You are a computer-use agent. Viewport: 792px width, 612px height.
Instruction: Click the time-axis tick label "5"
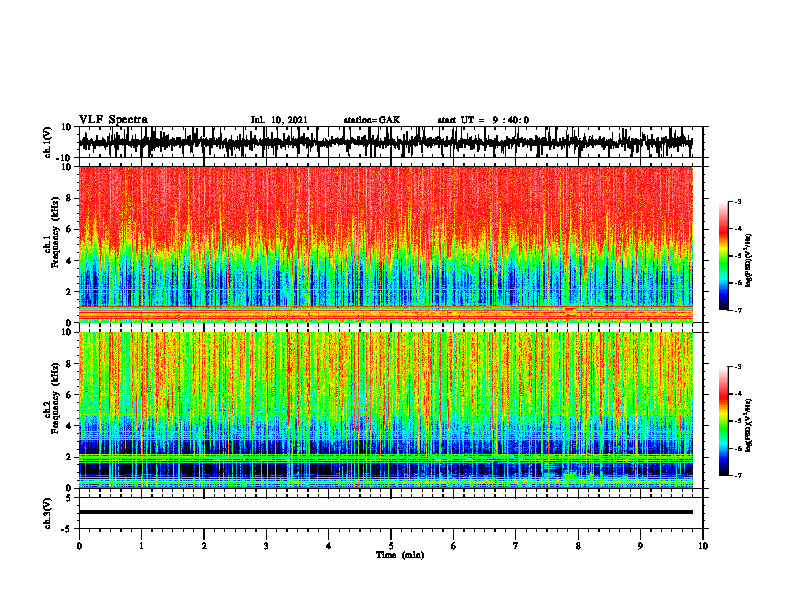[x=391, y=546]
